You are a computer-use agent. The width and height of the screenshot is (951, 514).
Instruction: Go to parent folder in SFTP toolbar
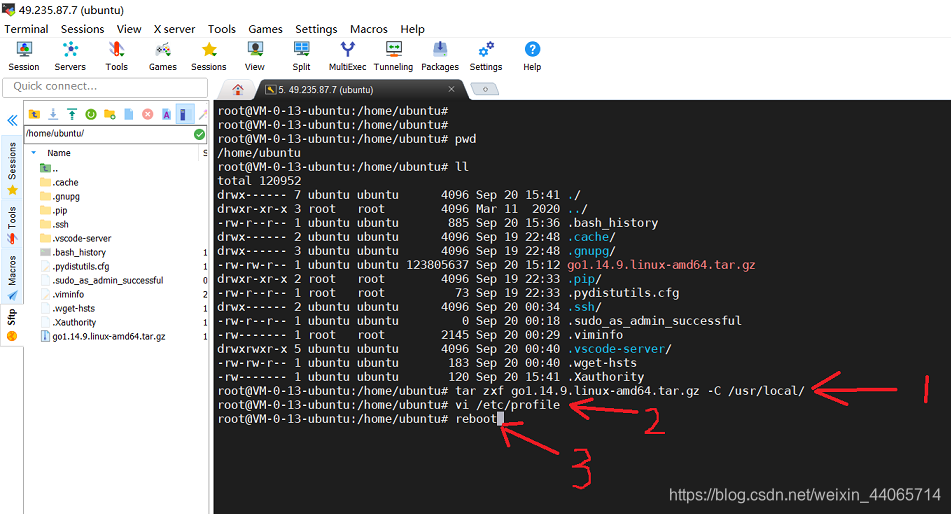pos(35,114)
